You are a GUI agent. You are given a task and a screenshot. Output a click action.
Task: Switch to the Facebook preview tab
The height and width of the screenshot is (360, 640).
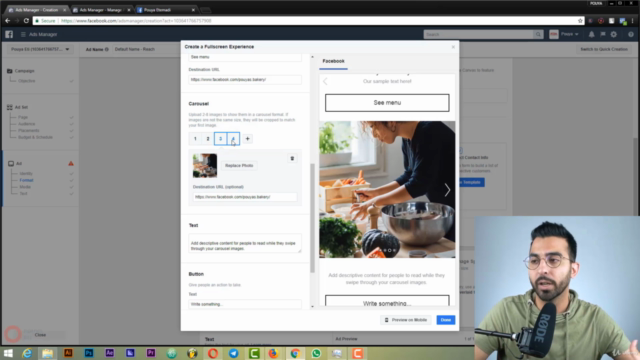point(333,61)
